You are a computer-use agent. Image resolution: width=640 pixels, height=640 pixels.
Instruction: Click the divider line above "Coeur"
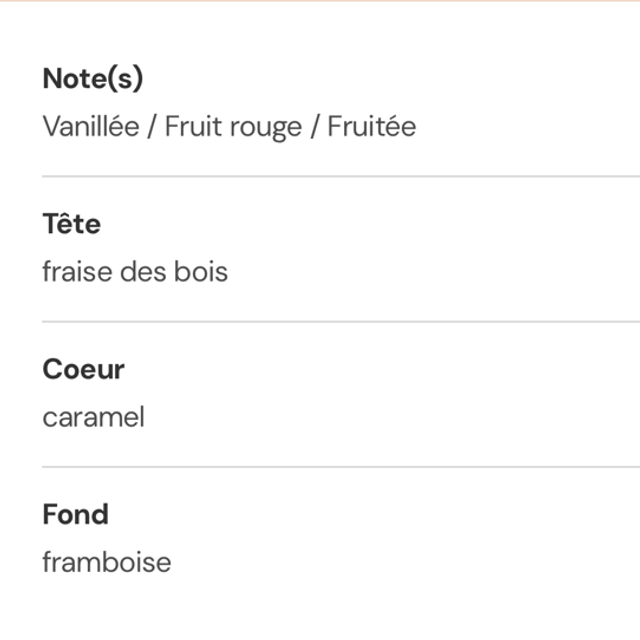(340, 322)
